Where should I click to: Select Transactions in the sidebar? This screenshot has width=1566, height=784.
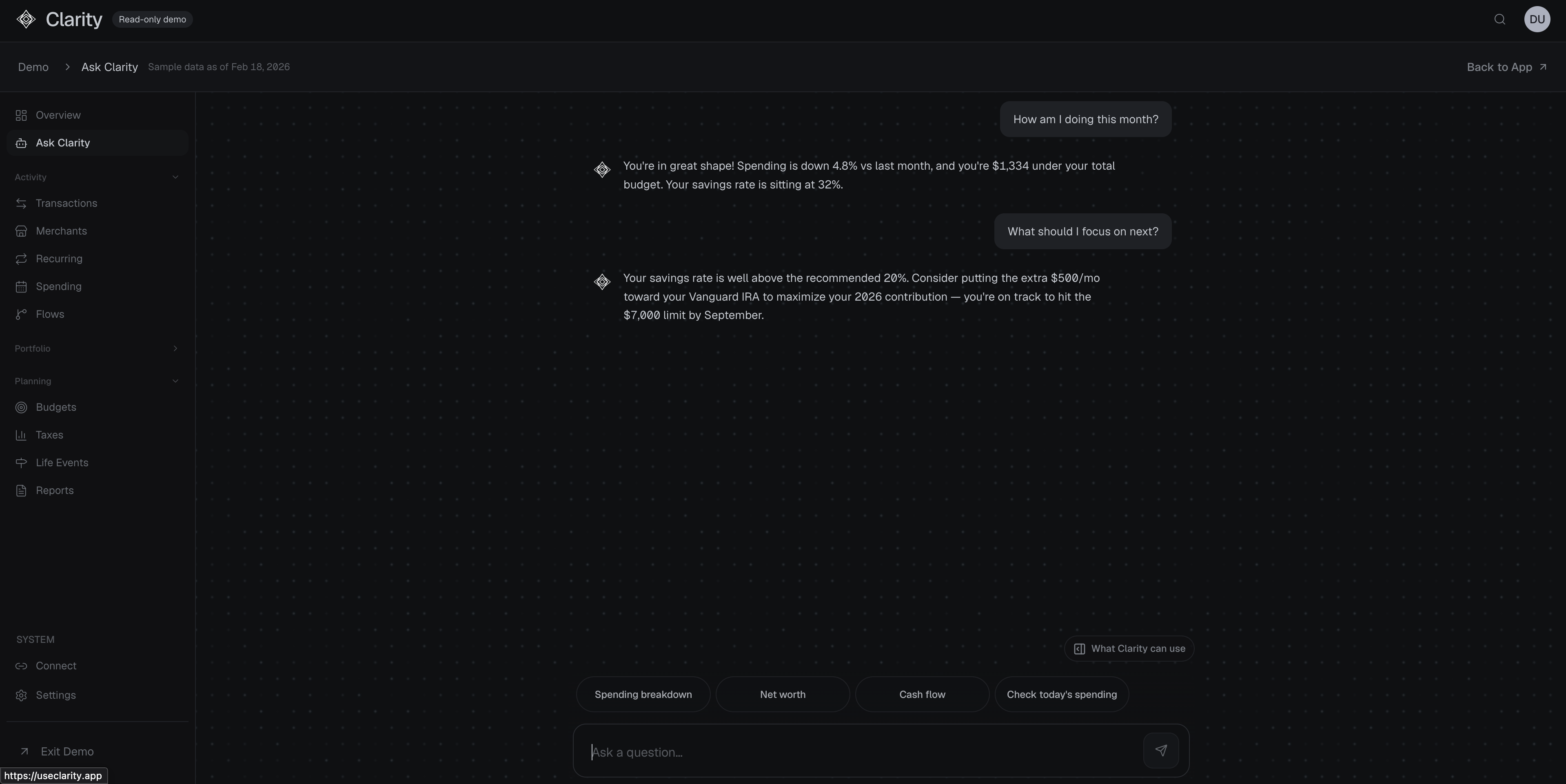pos(66,203)
